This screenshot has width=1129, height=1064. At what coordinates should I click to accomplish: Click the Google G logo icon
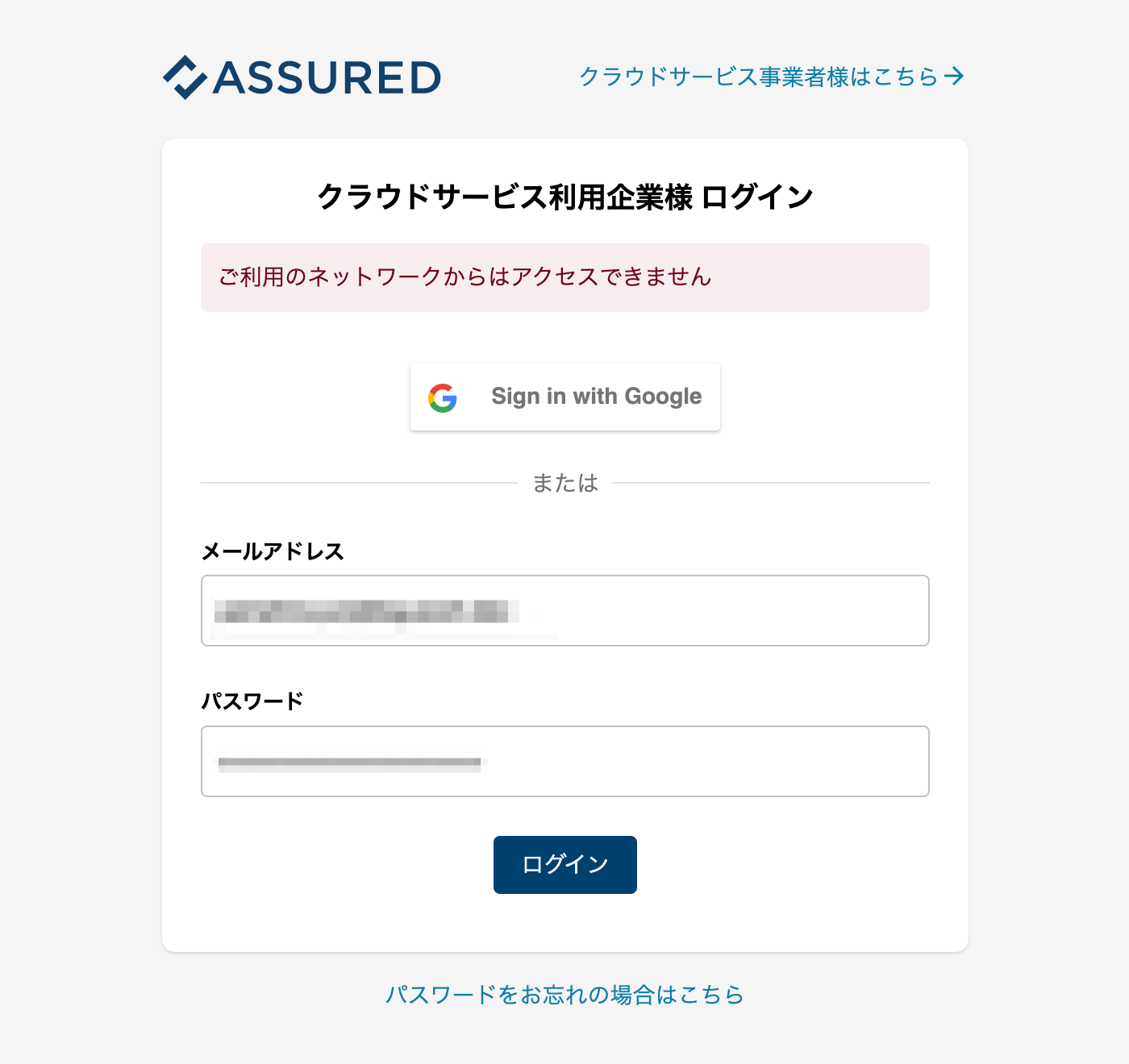[x=443, y=397]
